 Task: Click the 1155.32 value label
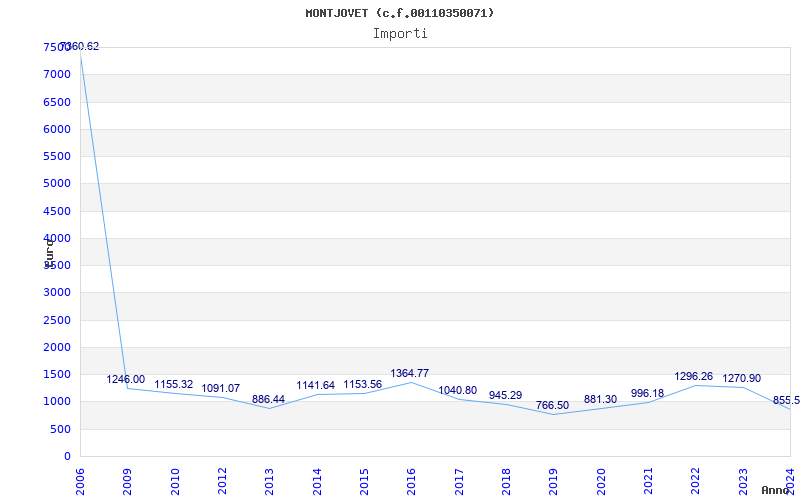[x=174, y=384]
